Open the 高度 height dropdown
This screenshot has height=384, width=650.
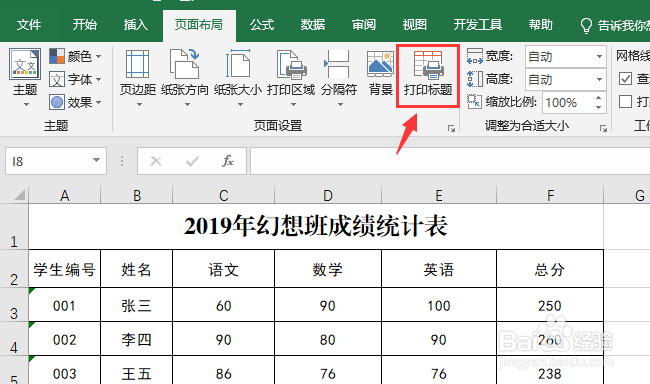(599, 79)
